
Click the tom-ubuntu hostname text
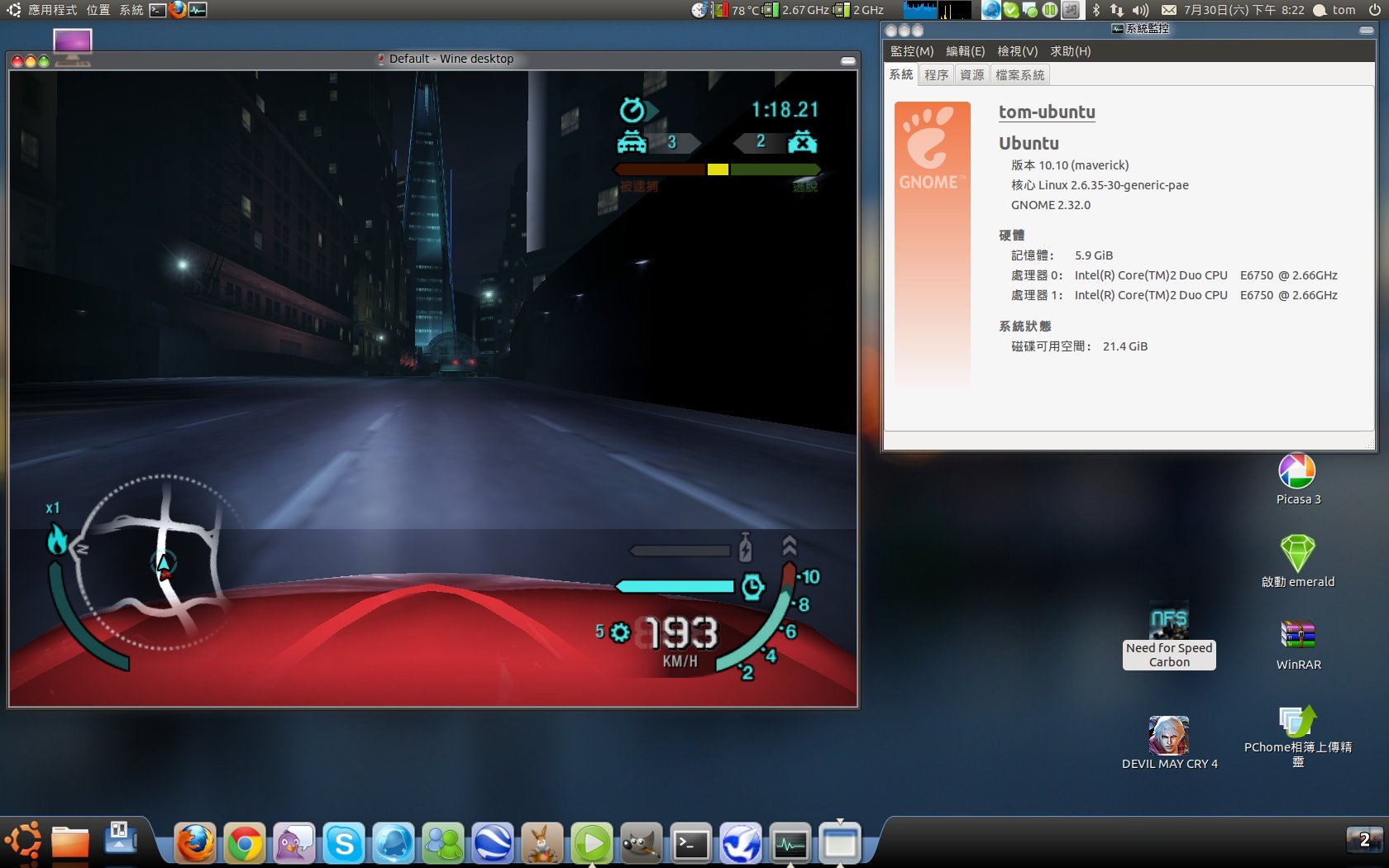coord(1047,112)
